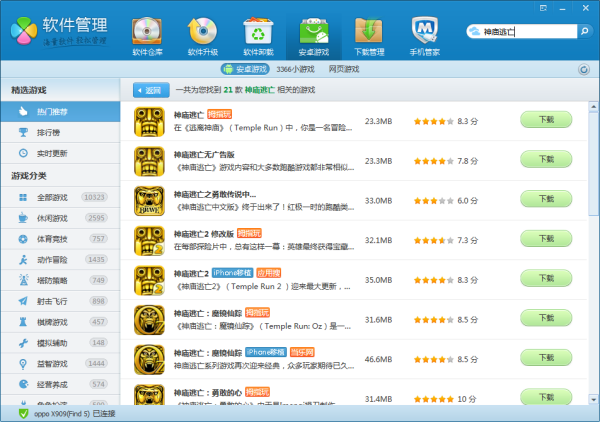Choose the 棋牌游戏 category

tap(52, 321)
